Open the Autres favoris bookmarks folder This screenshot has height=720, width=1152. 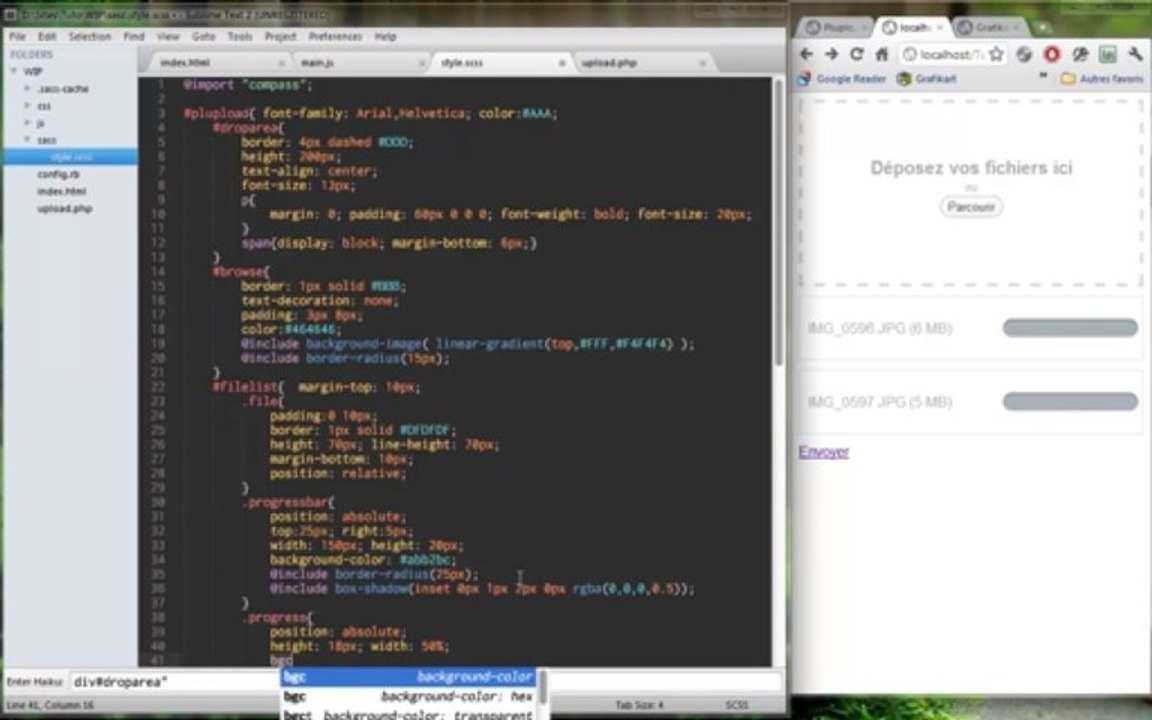[1102, 79]
